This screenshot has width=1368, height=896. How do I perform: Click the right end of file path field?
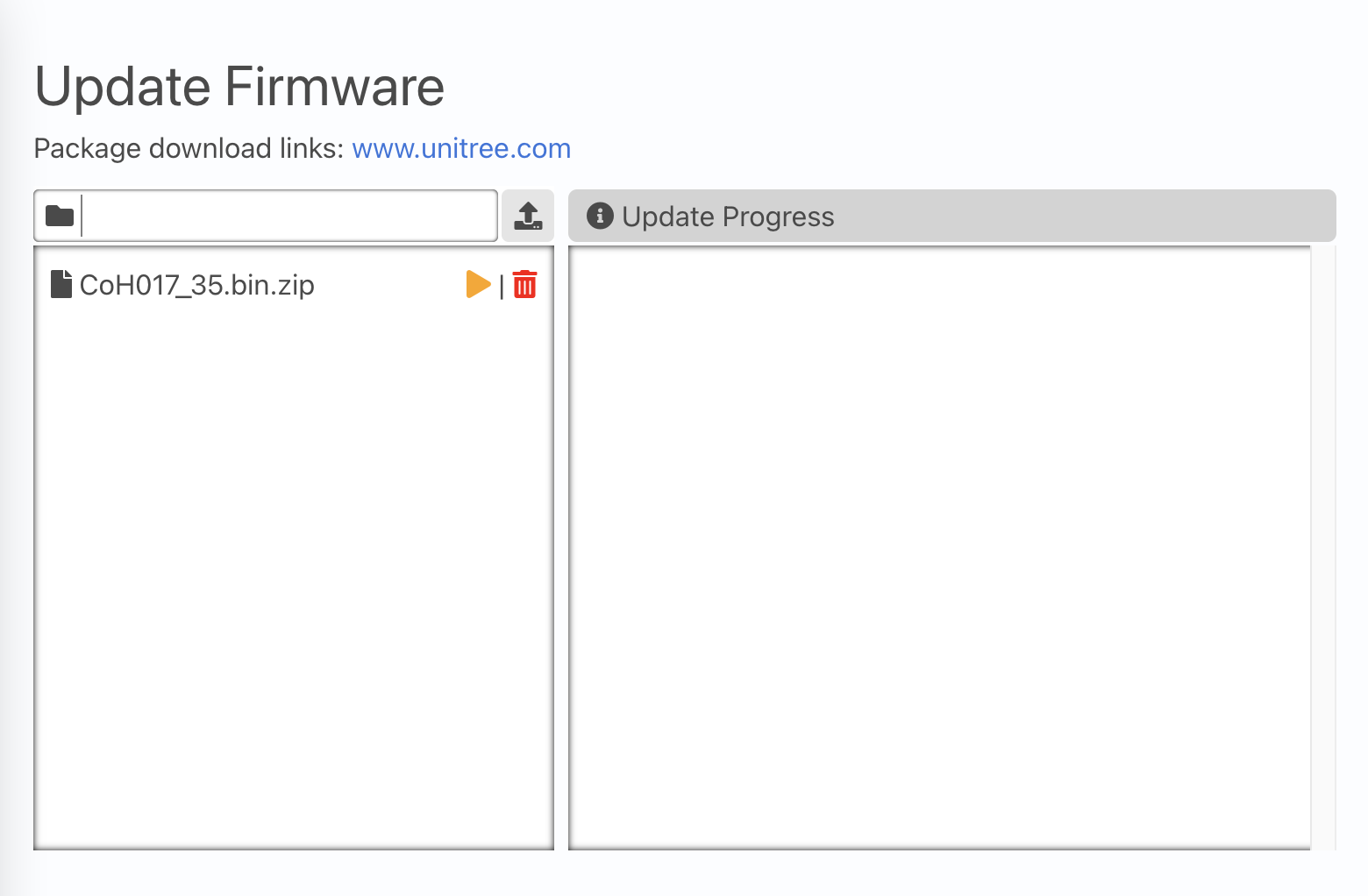click(478, 216)
